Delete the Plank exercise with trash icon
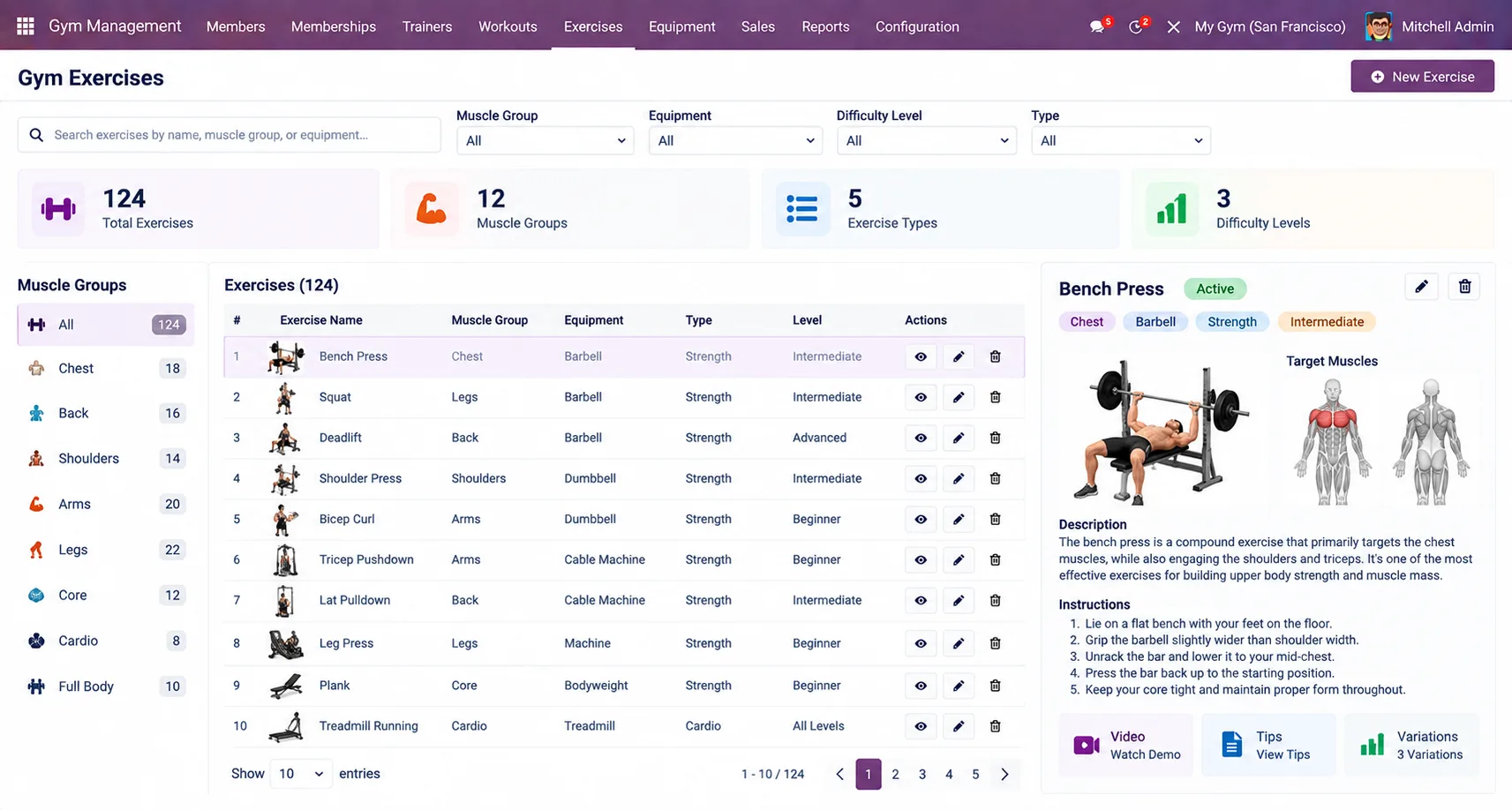The width and height of the screenshot is (1512, 810). coord(995,686)
